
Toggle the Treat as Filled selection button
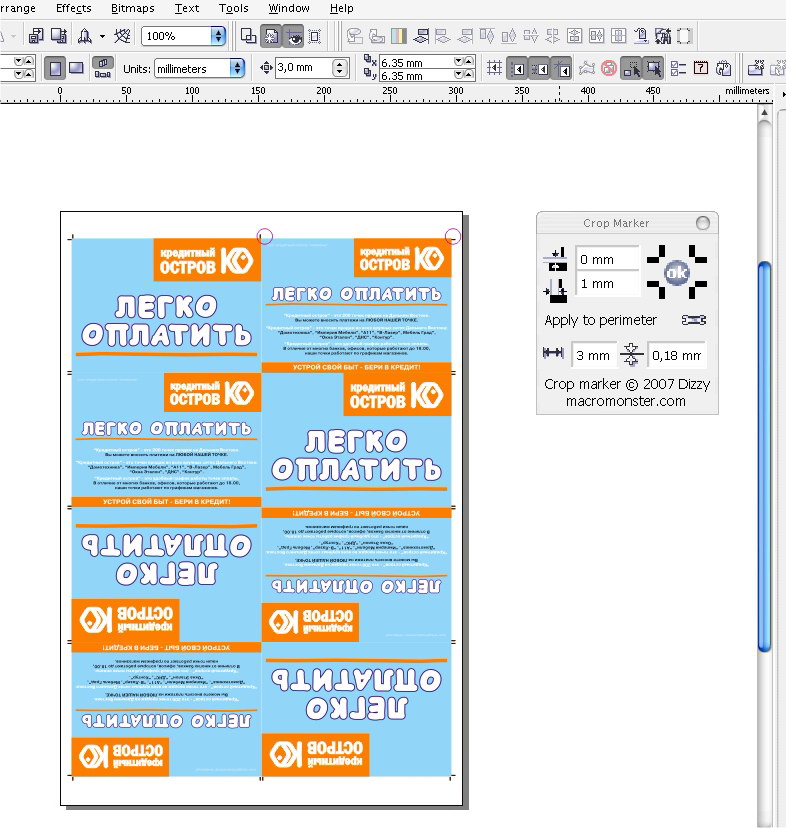631,69
